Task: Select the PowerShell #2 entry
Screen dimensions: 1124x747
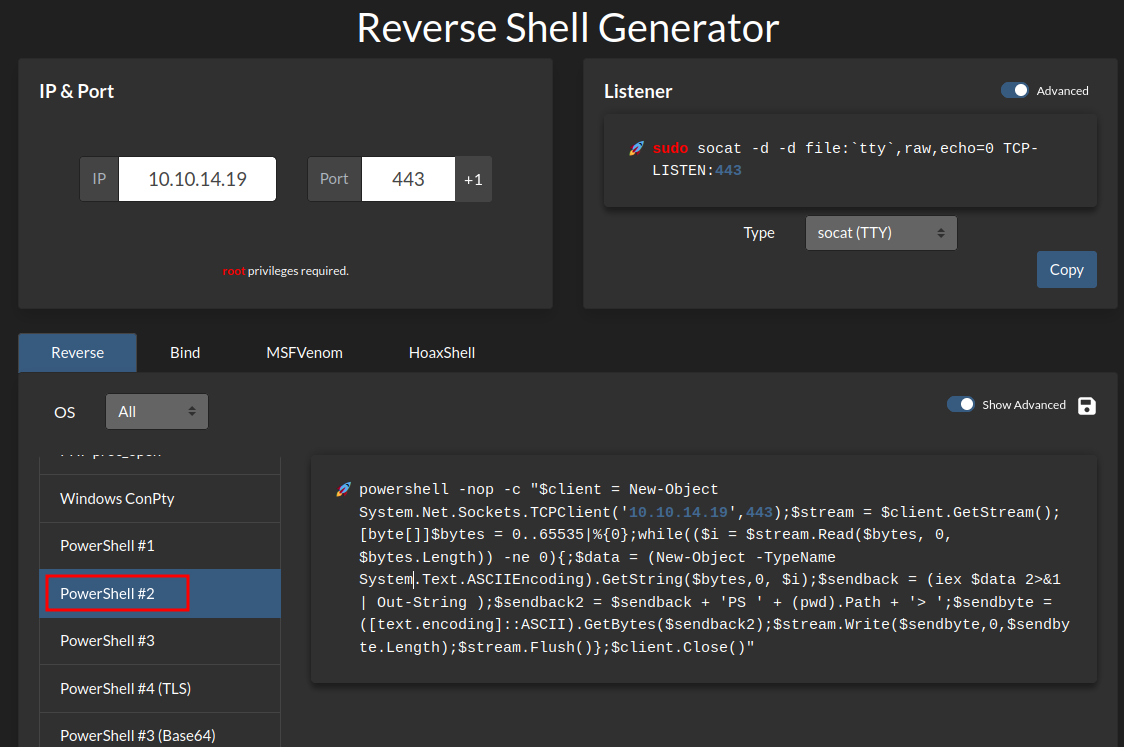Action: click(160, 594)
